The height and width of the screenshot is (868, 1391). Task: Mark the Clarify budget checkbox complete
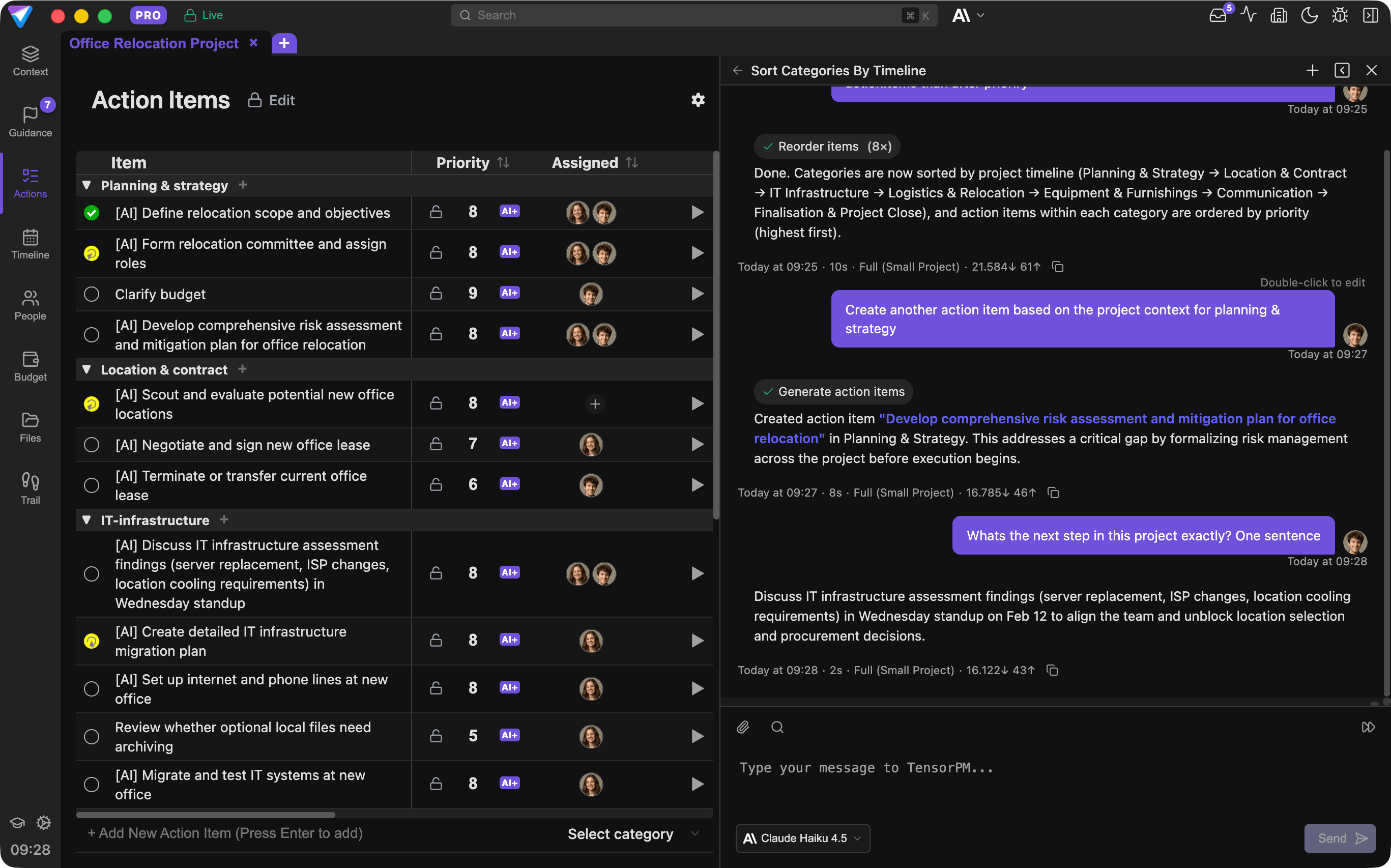[x=91, y=294]
